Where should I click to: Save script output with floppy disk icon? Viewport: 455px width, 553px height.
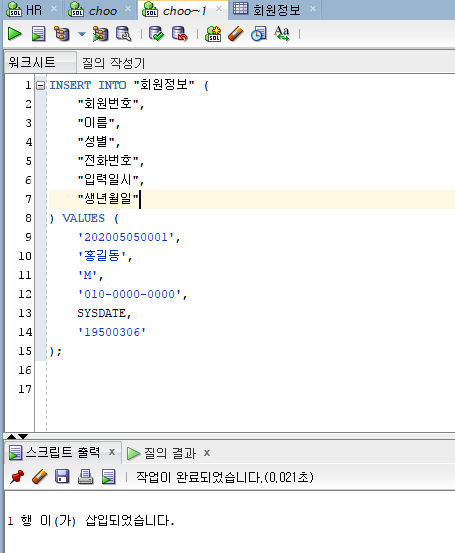tap(62, 476)
